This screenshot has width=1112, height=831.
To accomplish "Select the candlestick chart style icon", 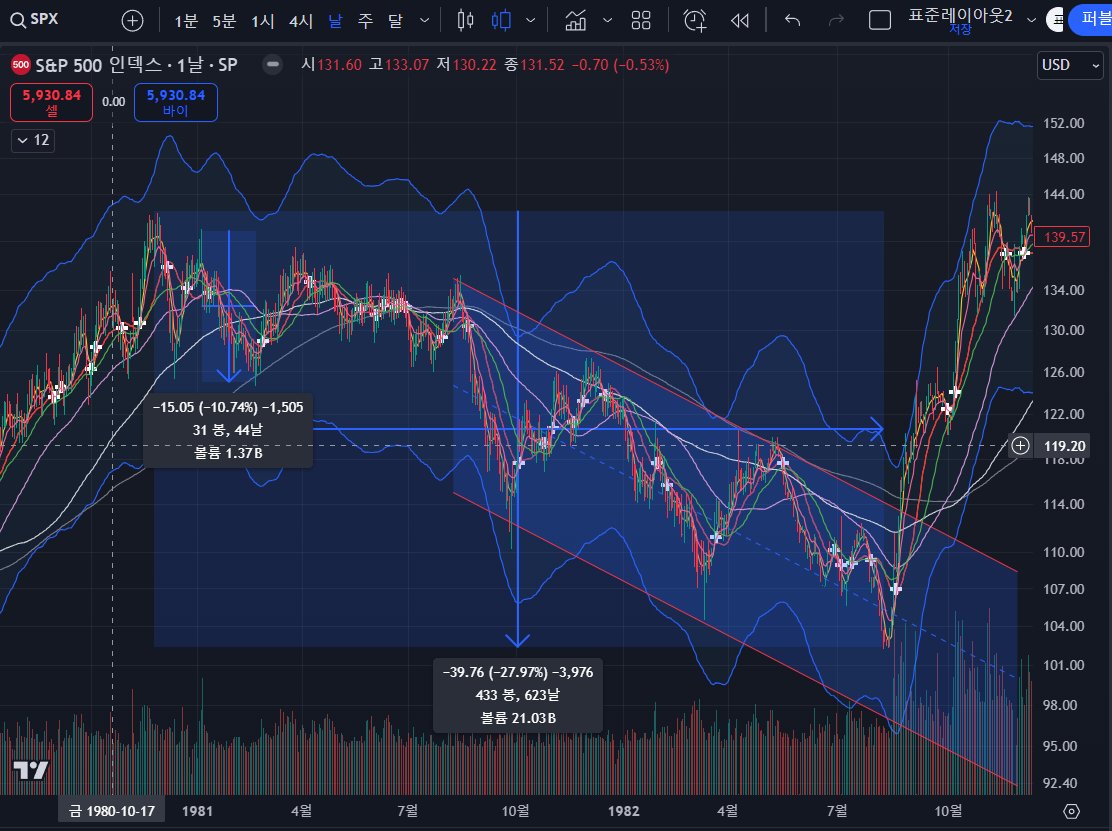I will (501, 21).
